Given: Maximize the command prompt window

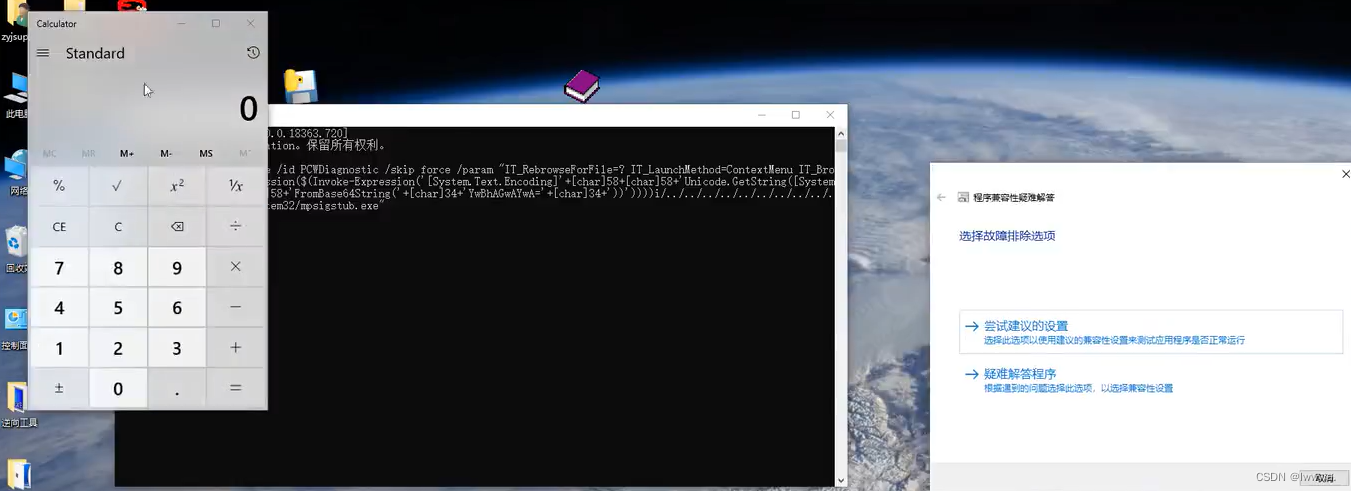Looking at the screenshot, I should 796,115.
